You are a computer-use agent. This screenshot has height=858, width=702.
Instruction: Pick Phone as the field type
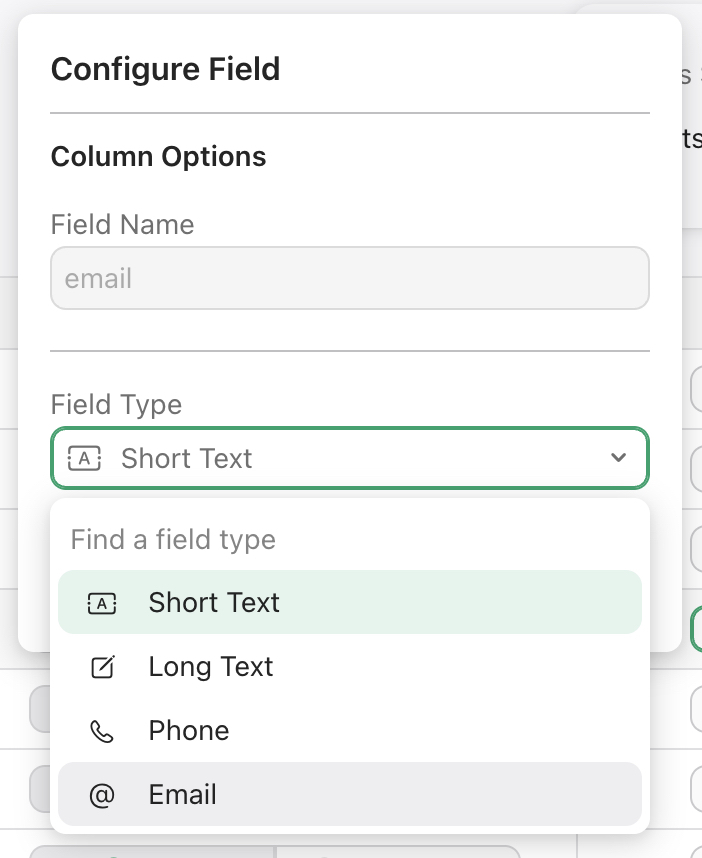[350, 731]
